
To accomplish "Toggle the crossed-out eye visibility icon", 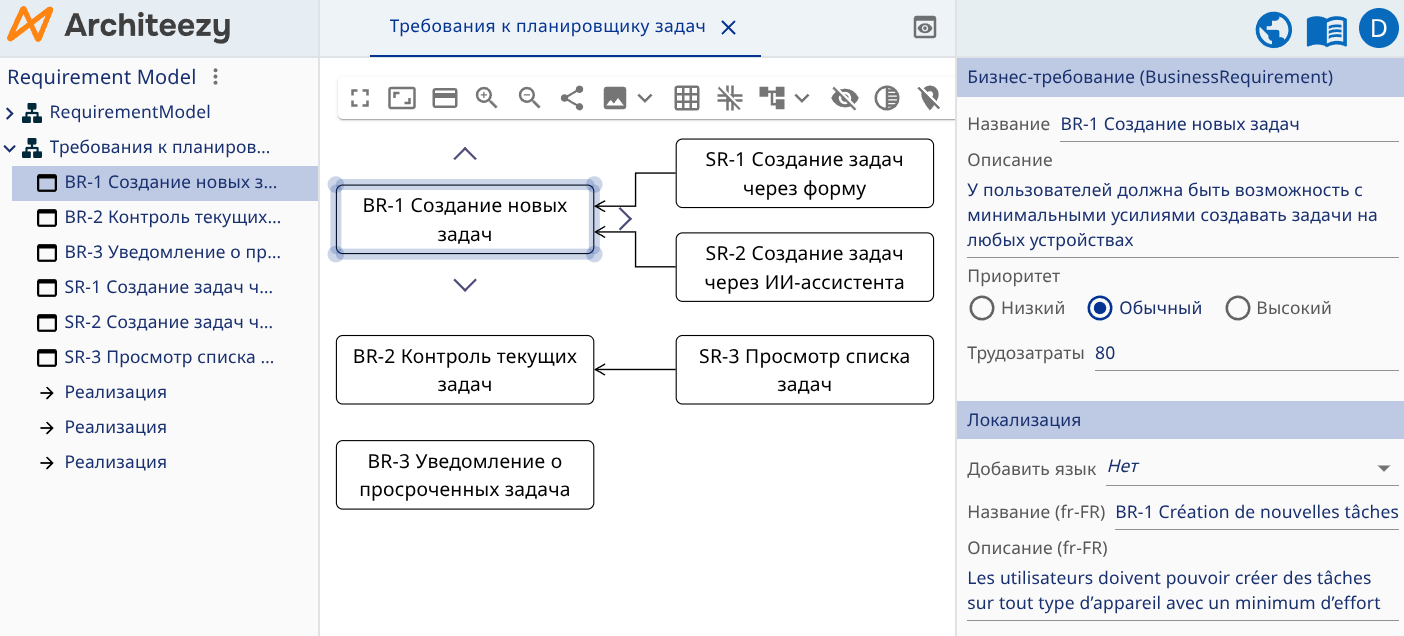I will click(845, 98).
